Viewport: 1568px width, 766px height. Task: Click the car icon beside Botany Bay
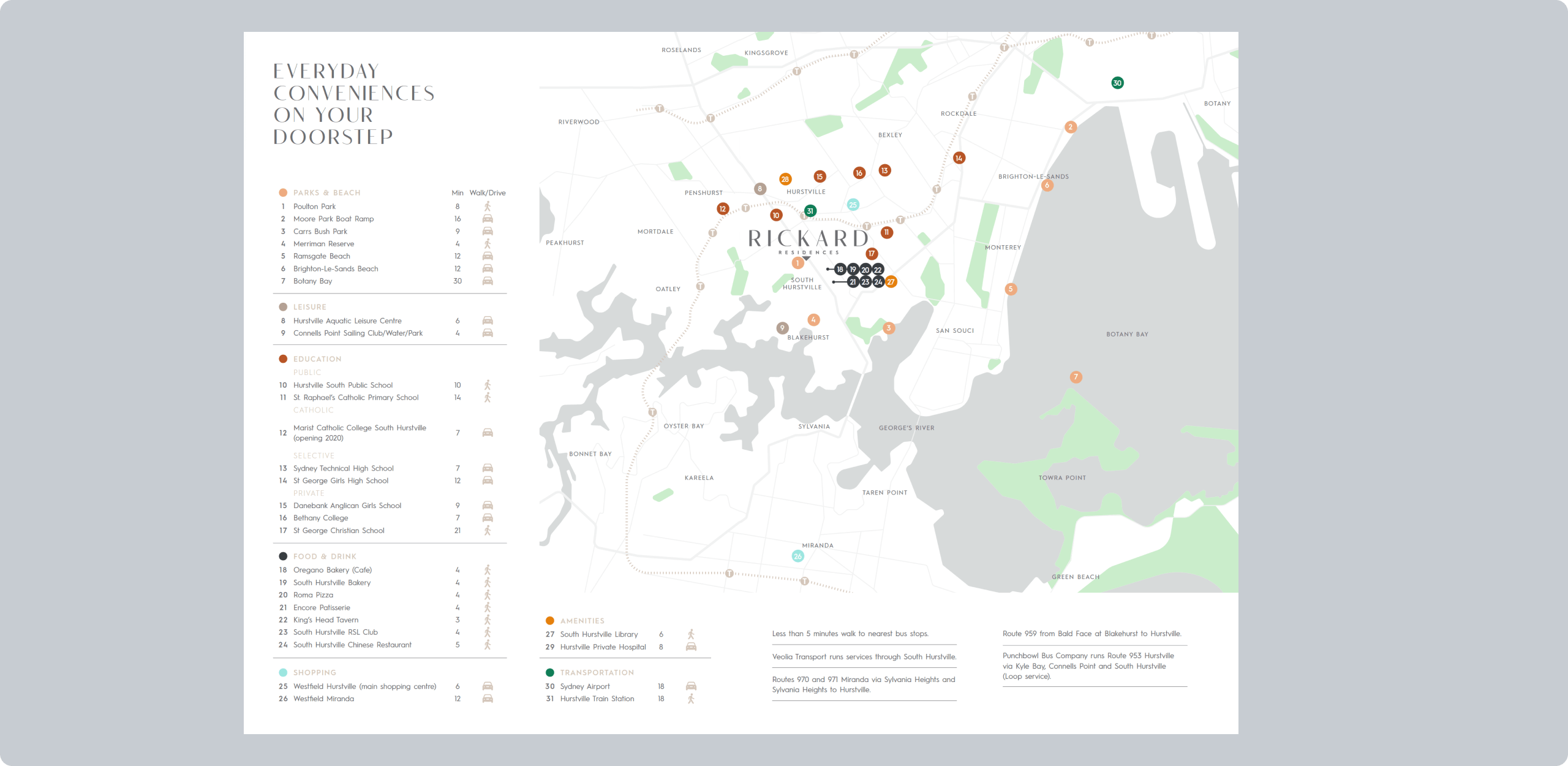(x=488, y=281)
